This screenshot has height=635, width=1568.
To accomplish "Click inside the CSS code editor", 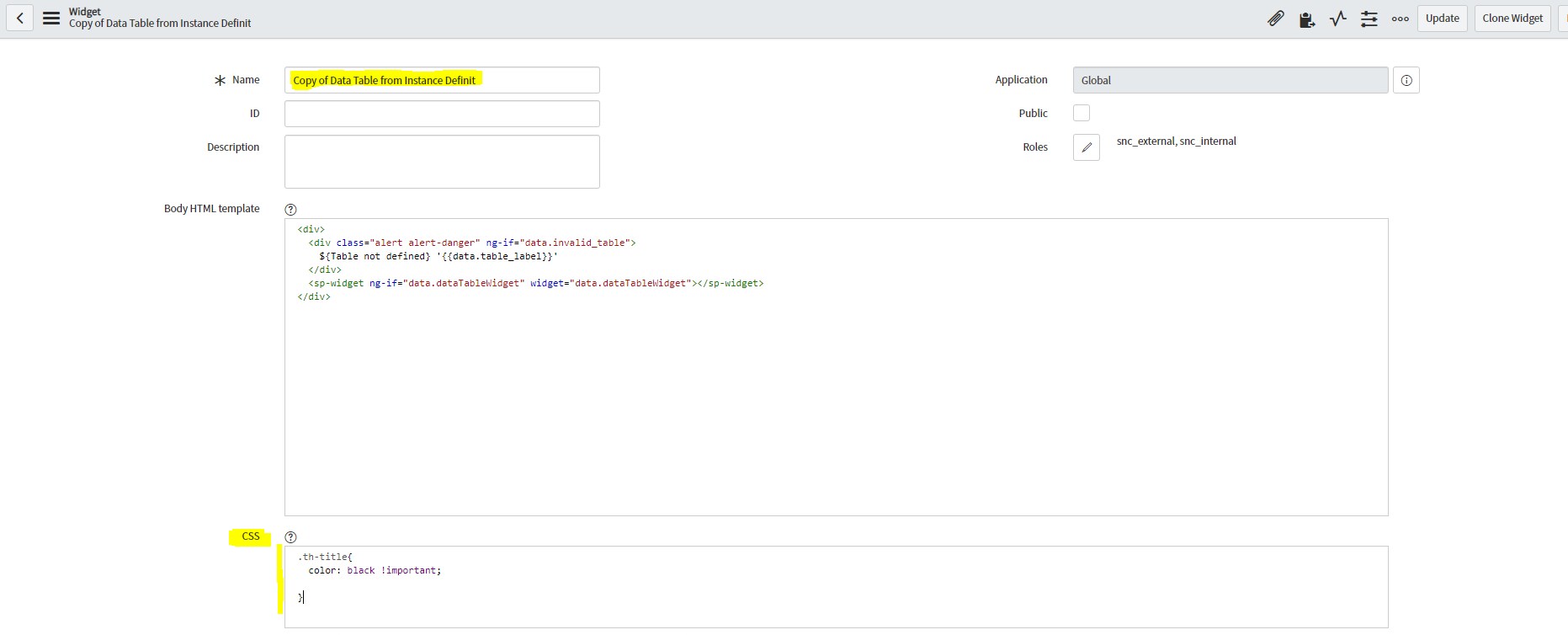I will pyautogui.click(x=836, y=587).
